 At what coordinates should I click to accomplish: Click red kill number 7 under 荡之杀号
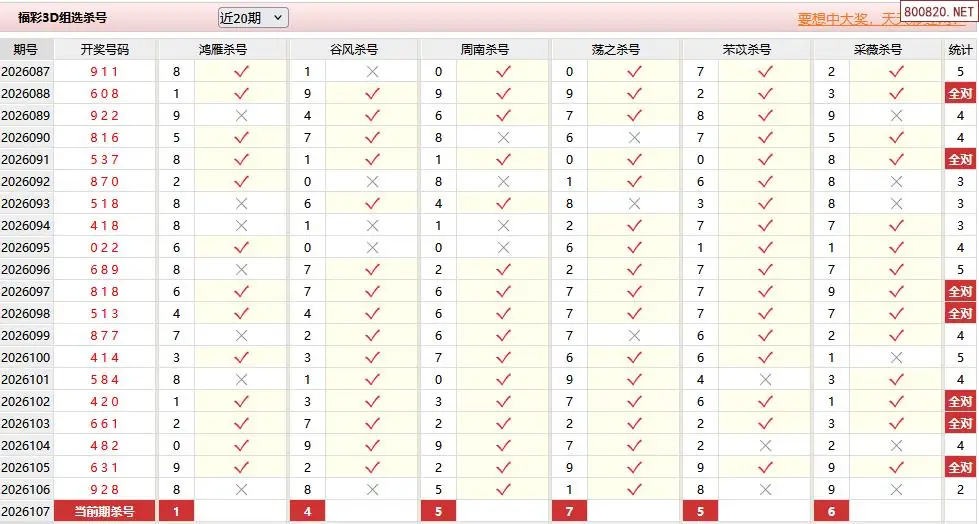point(569,511)
